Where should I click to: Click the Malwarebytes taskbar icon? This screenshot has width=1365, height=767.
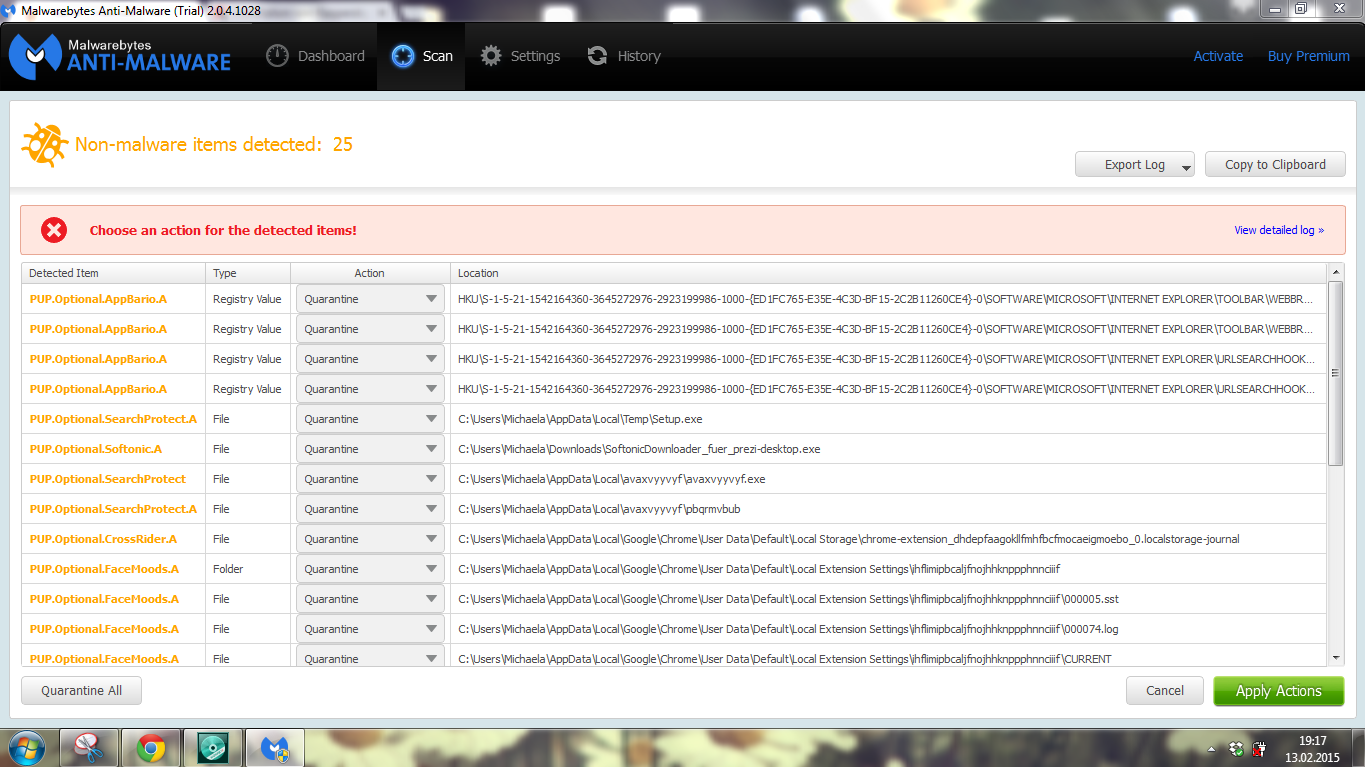(274, 747)
